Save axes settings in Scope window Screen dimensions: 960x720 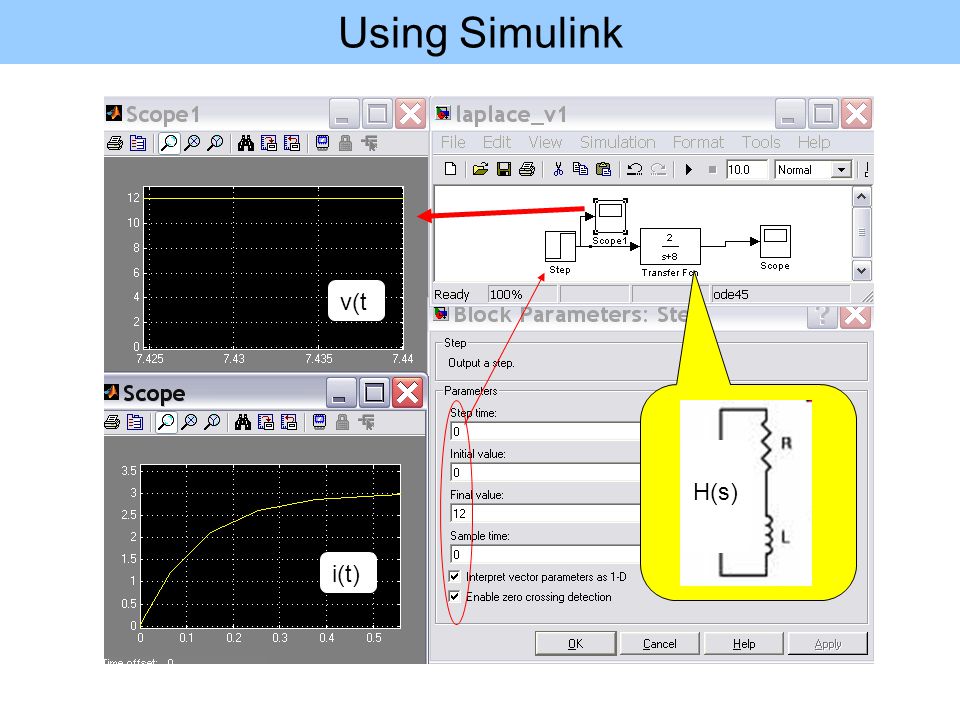click(x=266, y=422)
